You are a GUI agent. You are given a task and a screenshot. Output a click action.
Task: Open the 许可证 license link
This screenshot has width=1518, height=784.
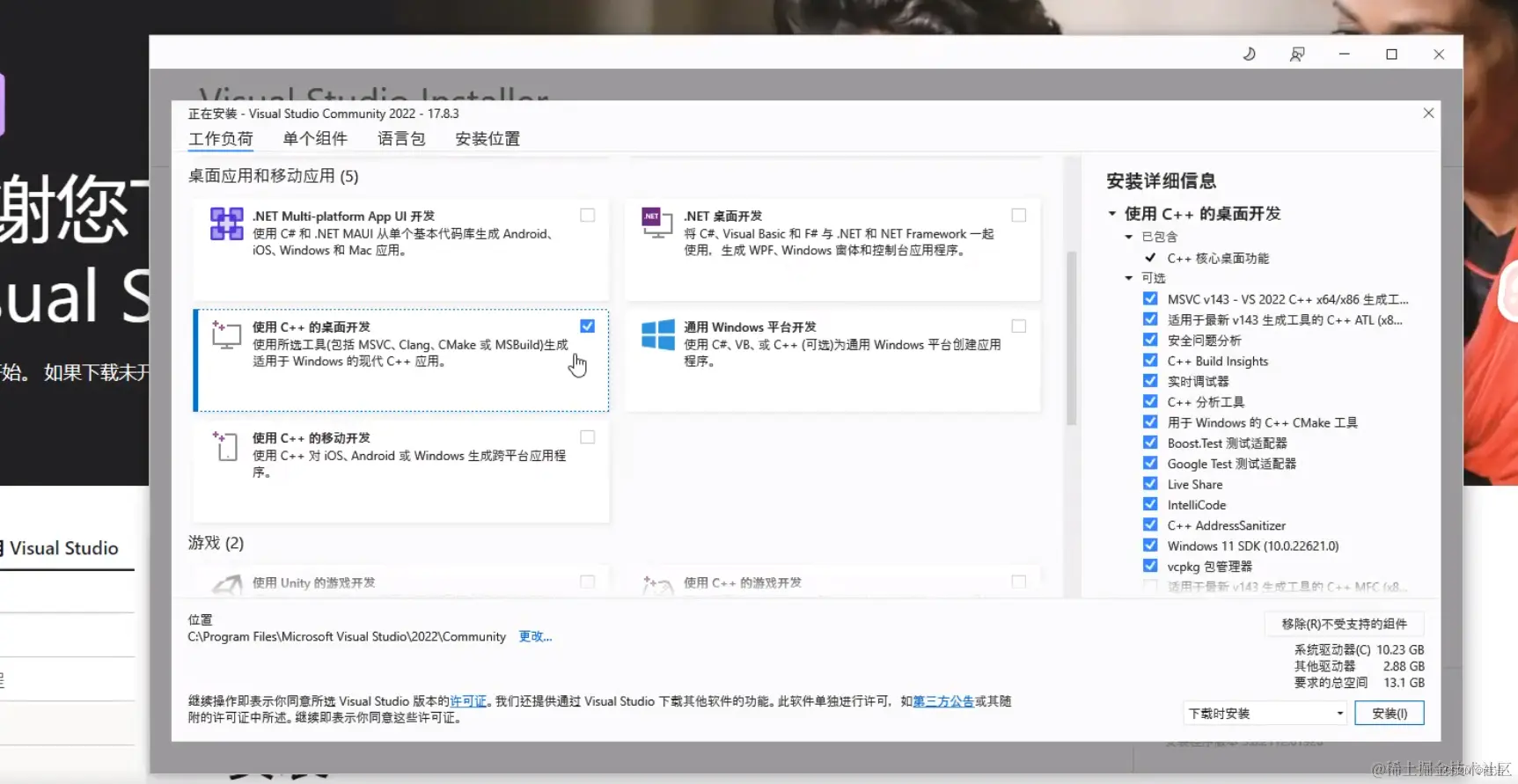point(468,701)
